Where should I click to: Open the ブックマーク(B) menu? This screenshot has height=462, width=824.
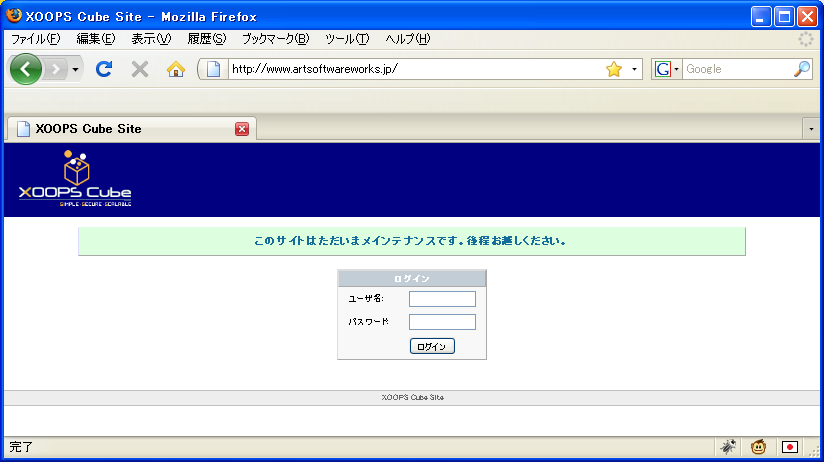pyautogui.click(x=275, y=39)
